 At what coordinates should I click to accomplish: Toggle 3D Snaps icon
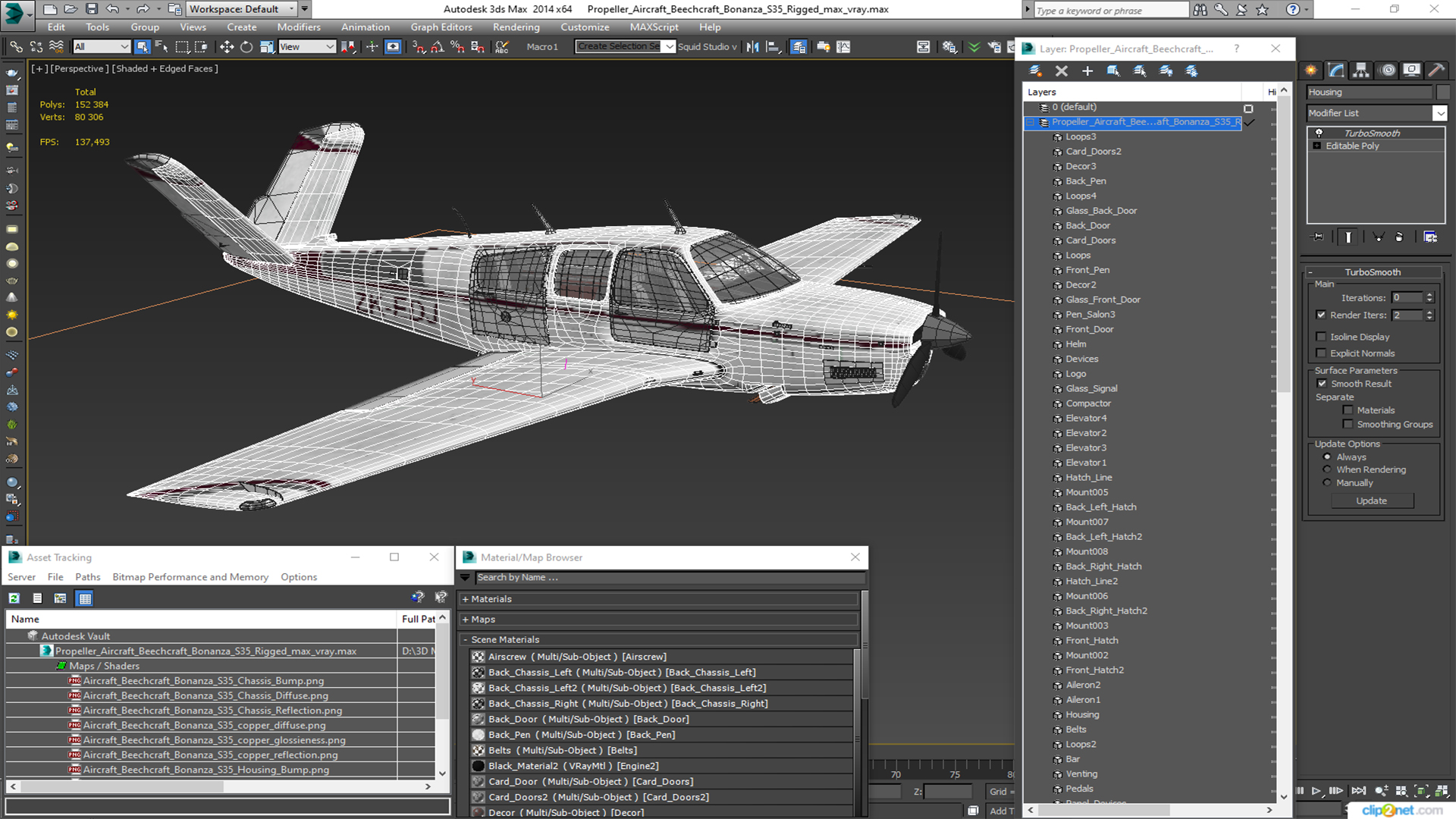click(419, 47)
